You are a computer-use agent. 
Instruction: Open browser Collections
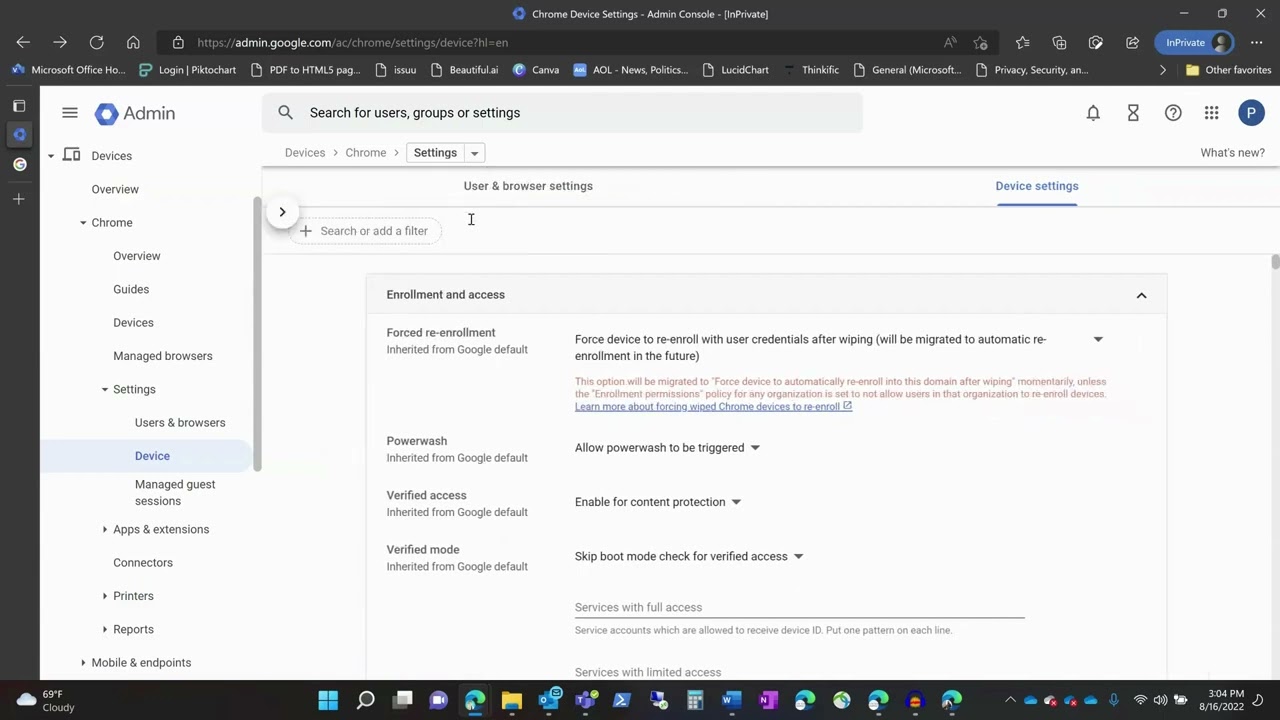coord(1059,42)
